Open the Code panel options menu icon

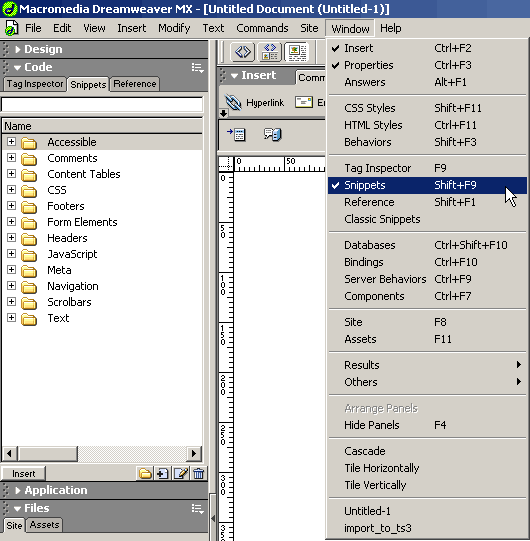(198, 68)
